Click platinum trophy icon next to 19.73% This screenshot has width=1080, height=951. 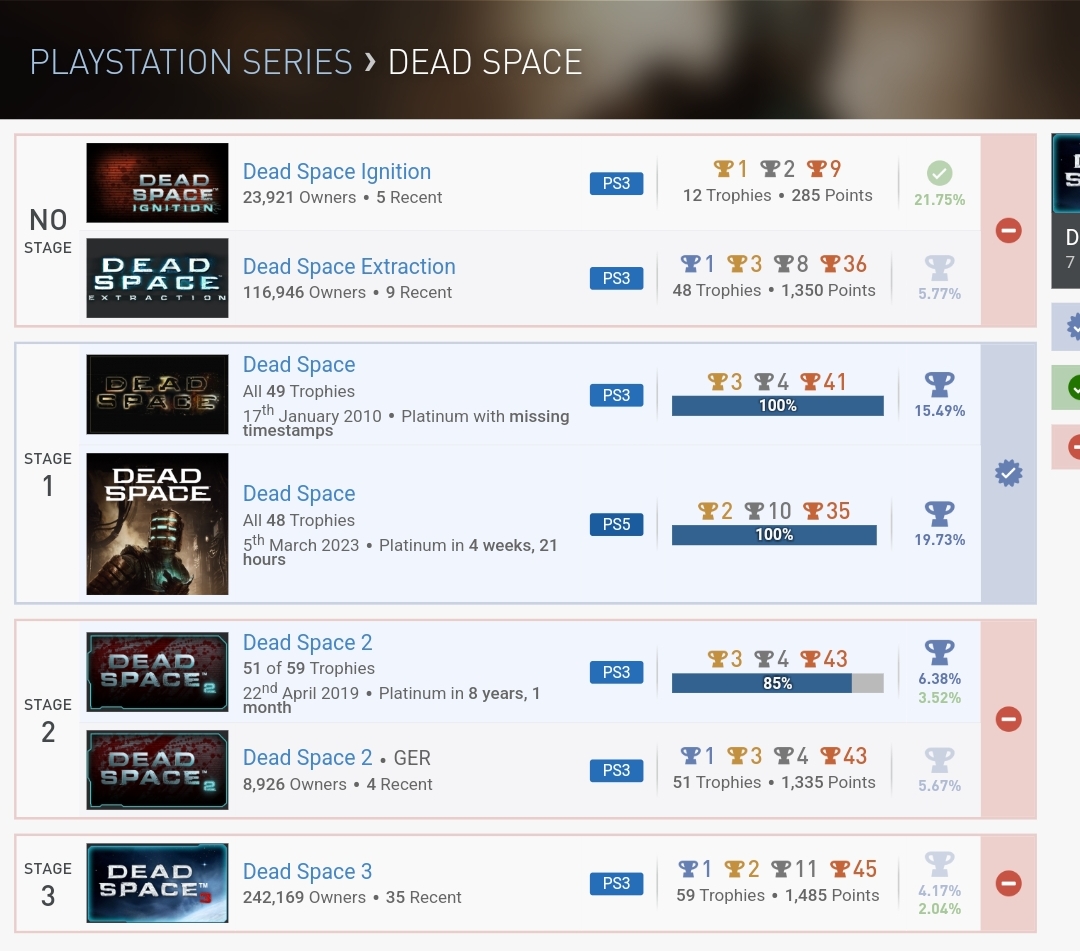pos(939,514)
